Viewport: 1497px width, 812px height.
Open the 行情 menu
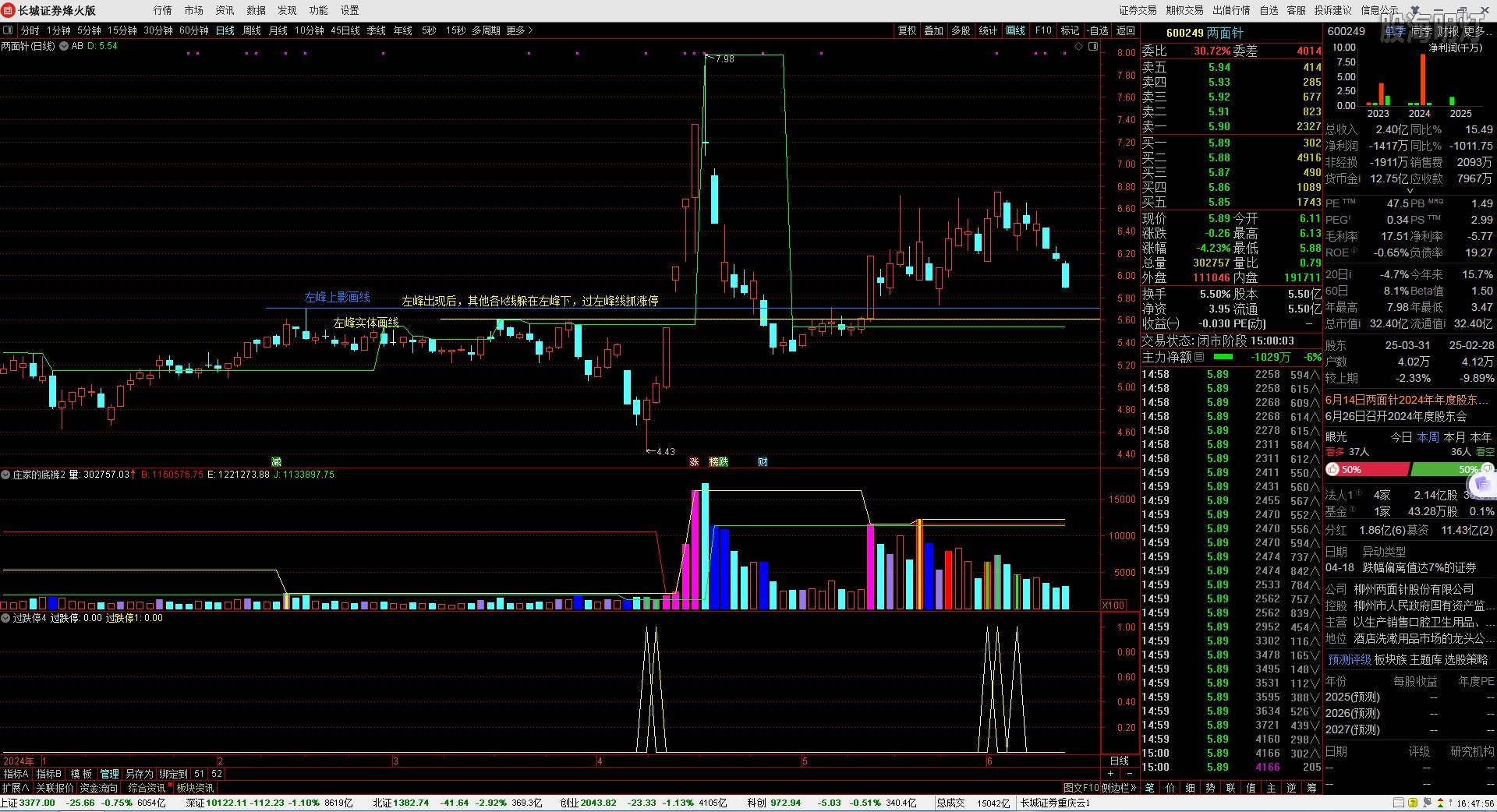click(162, 10)
